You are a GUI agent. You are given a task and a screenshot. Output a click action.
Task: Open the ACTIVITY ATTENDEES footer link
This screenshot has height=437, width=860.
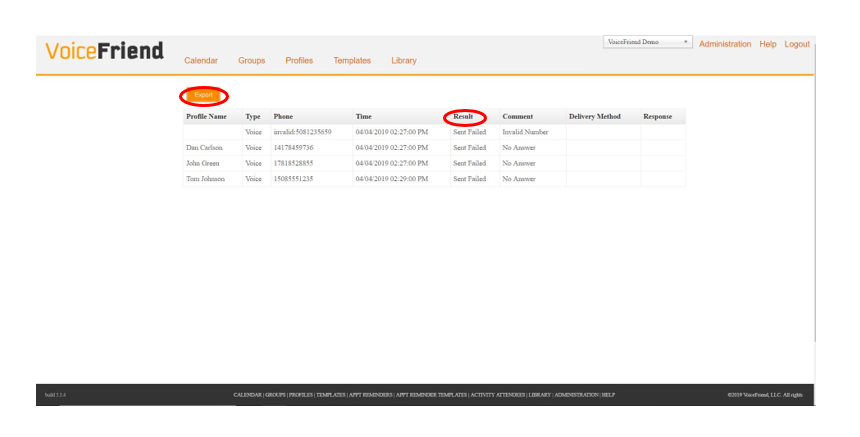[498, 395]
